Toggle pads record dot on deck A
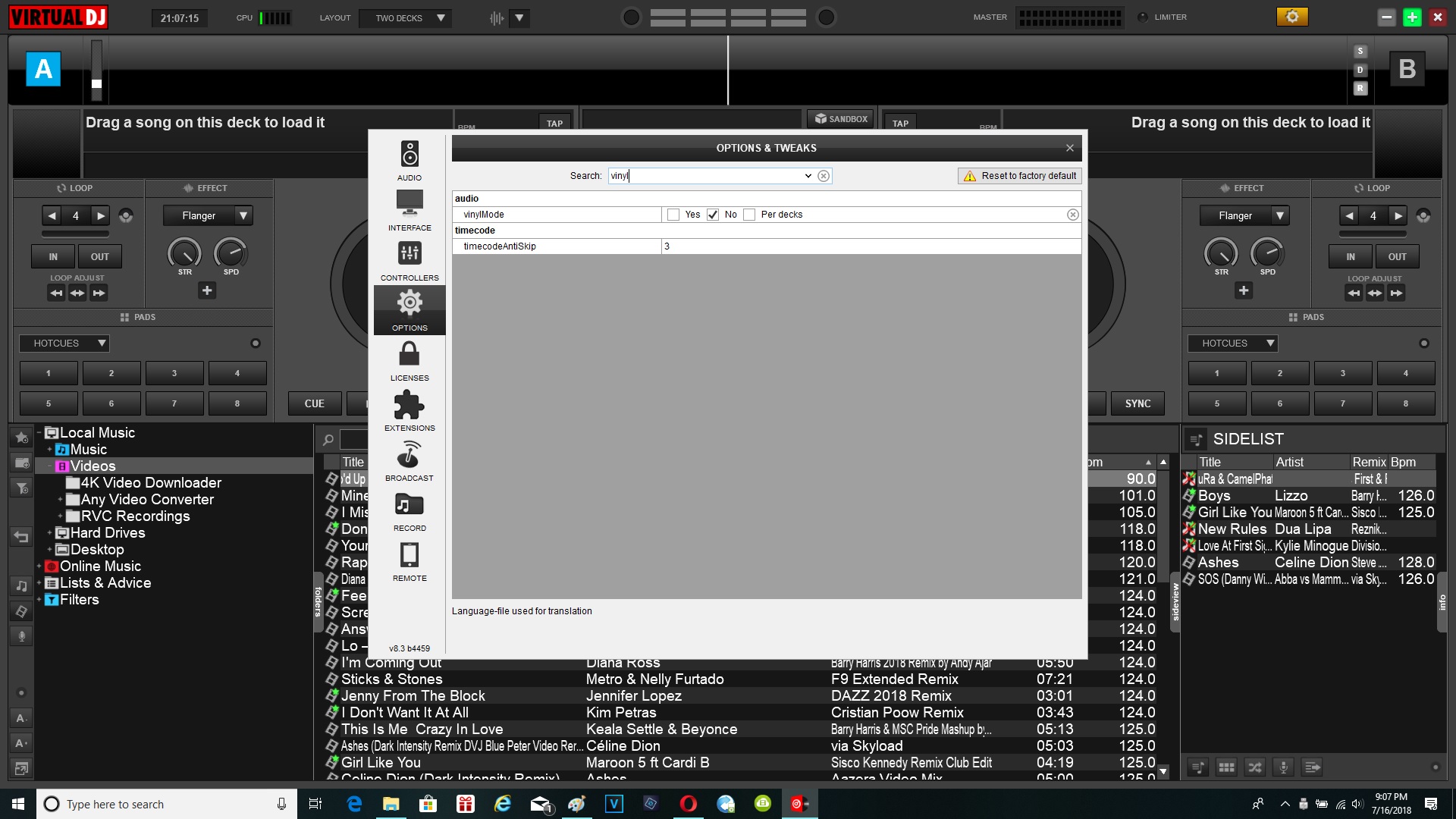The height and width of the screenshot is (819, 1456). [x=256, y=344]
